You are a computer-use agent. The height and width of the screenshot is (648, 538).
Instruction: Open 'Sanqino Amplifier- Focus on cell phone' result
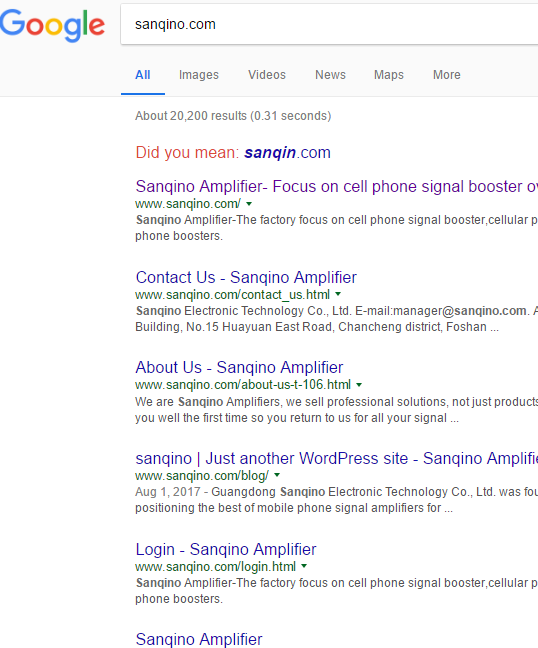(337, 186)
